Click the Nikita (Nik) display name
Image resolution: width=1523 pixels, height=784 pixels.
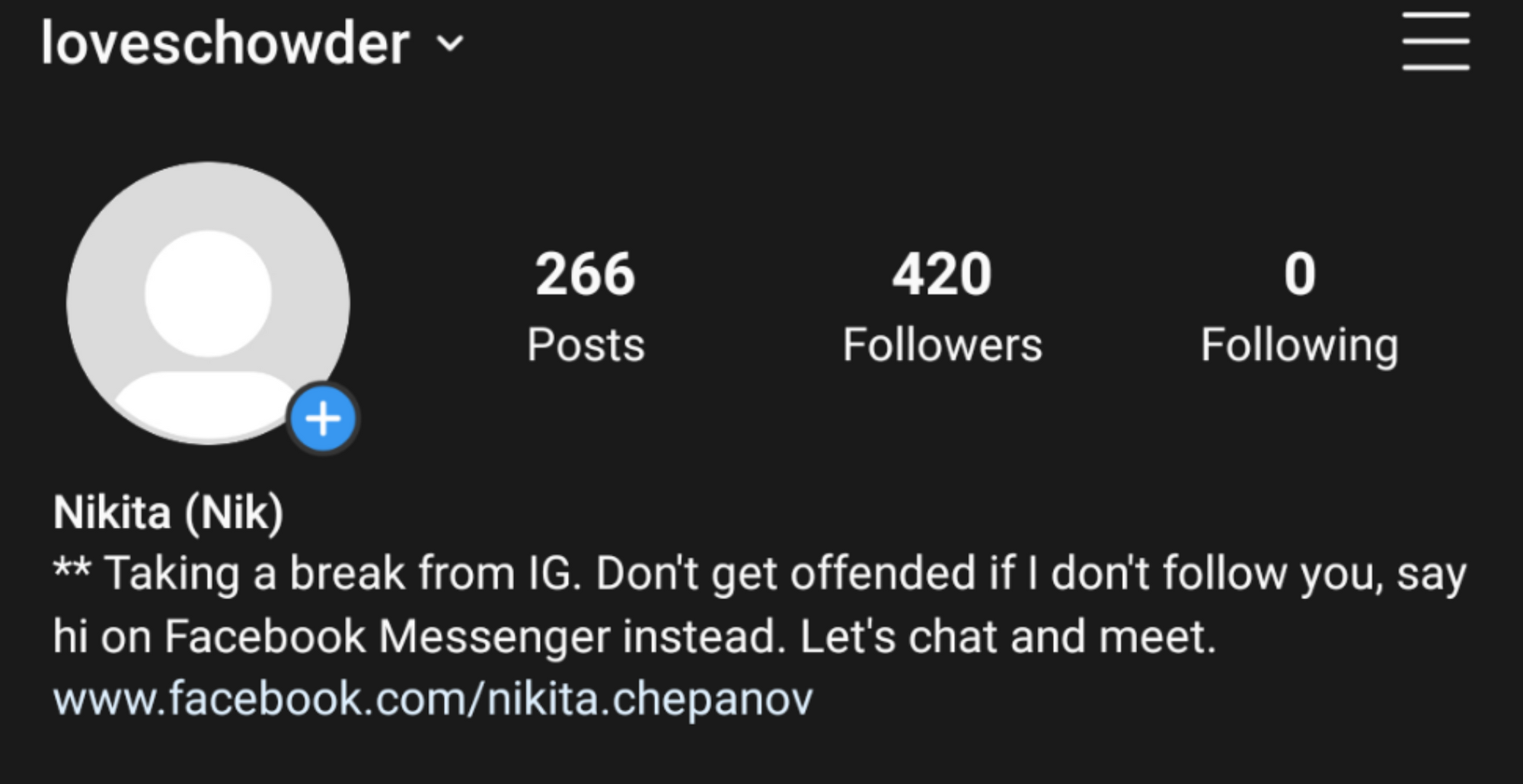(x=168, y=513)
